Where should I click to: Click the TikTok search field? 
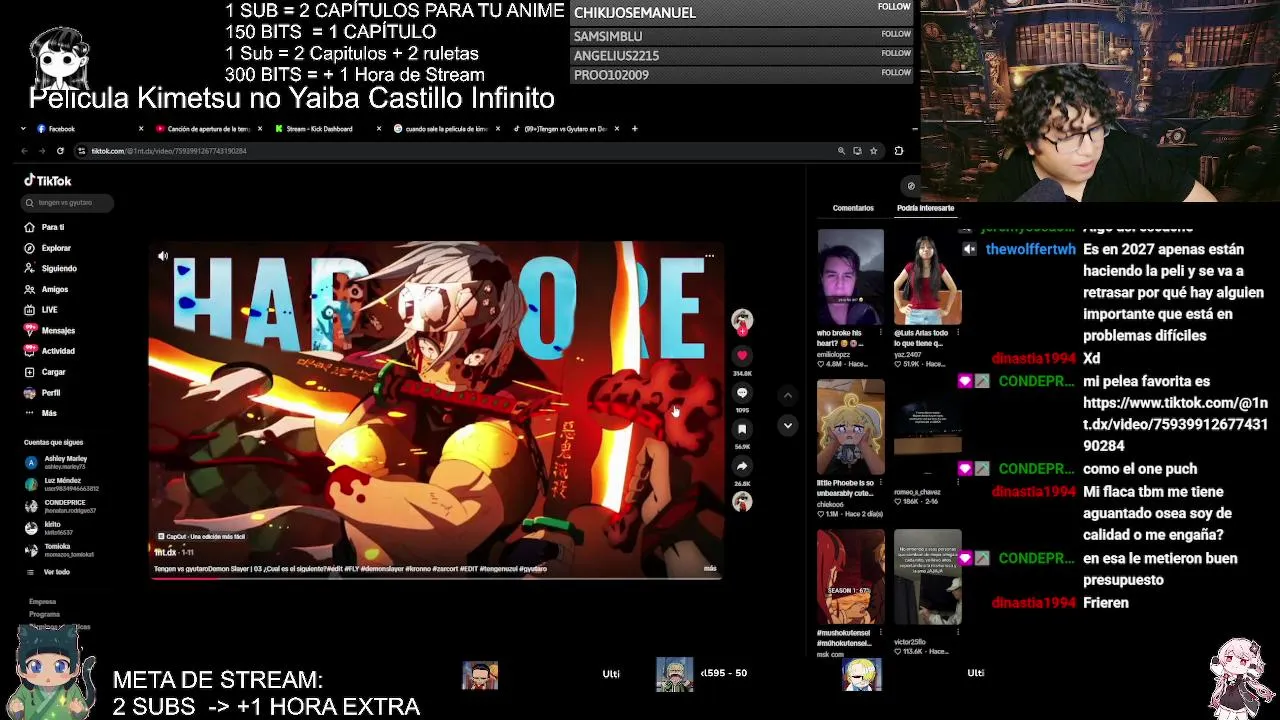pos(68,202)
